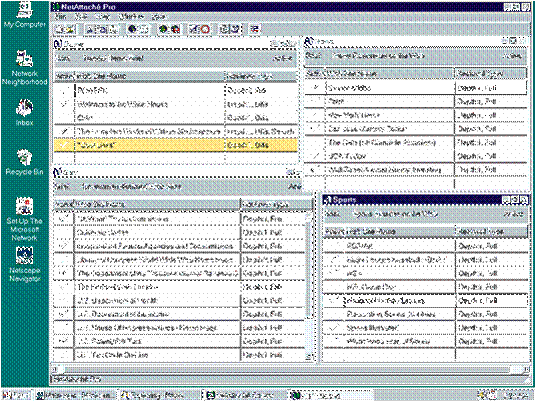The width and height of the screenshot is (536, 402).
Task: Click Web Site Name header in Sports window
Action: [x=399, y=231]
